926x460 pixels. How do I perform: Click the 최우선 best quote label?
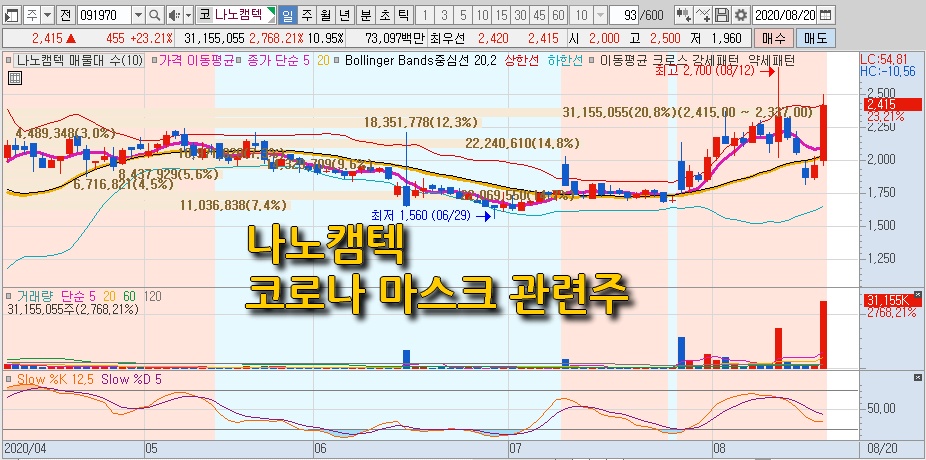(448, 38)
